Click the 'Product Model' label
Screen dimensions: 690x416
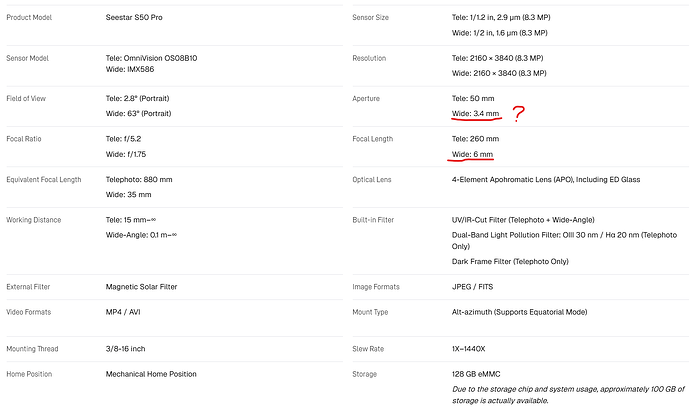[29, 18]
